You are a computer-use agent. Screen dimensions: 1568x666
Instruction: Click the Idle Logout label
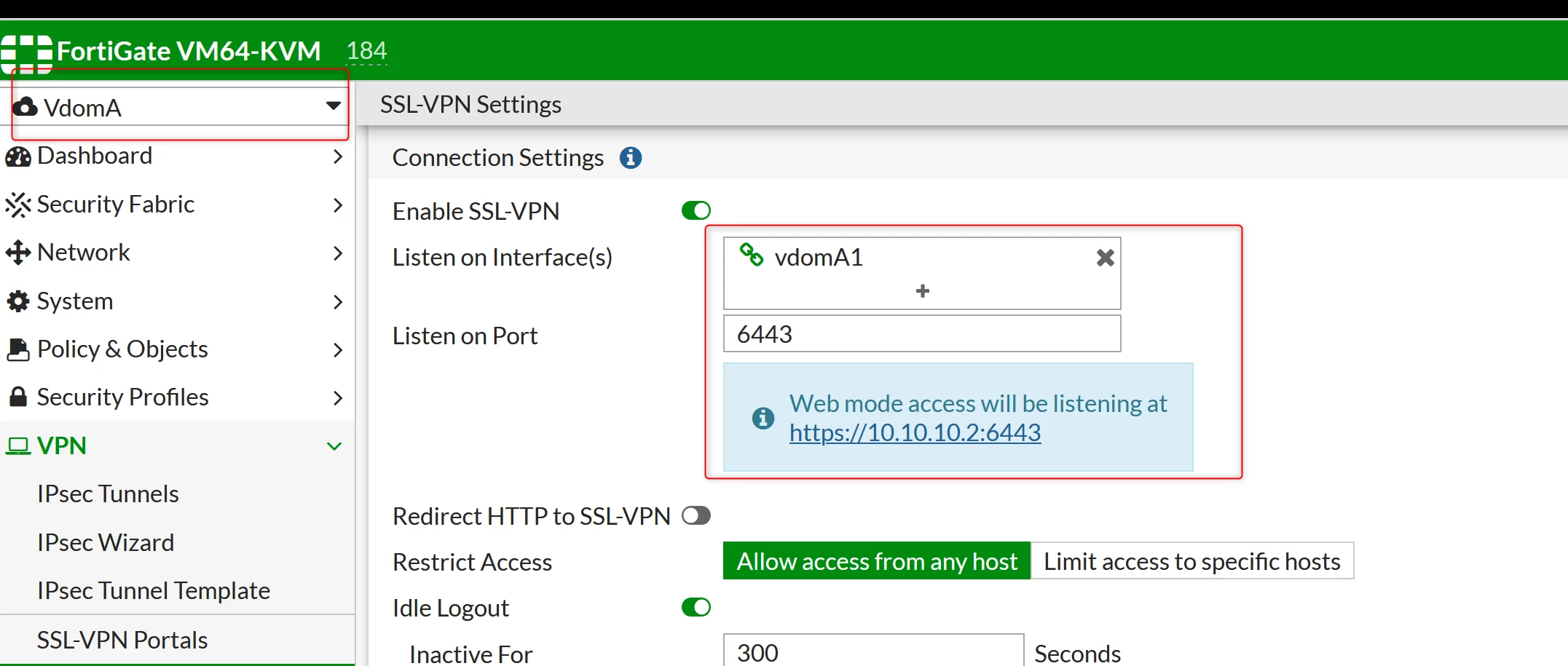(451, 608)
